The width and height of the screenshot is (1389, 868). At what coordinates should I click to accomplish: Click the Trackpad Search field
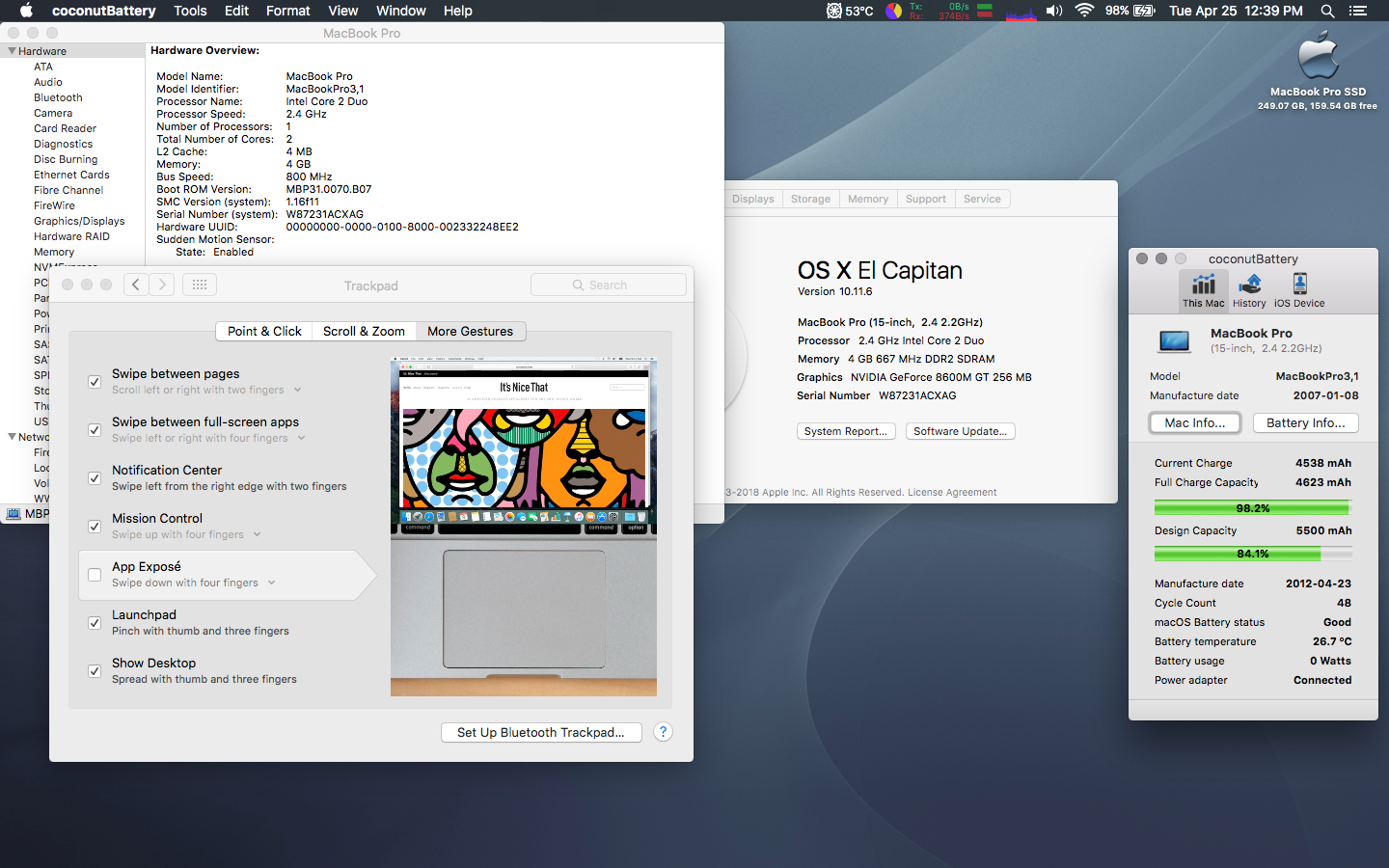pos(609,285)
